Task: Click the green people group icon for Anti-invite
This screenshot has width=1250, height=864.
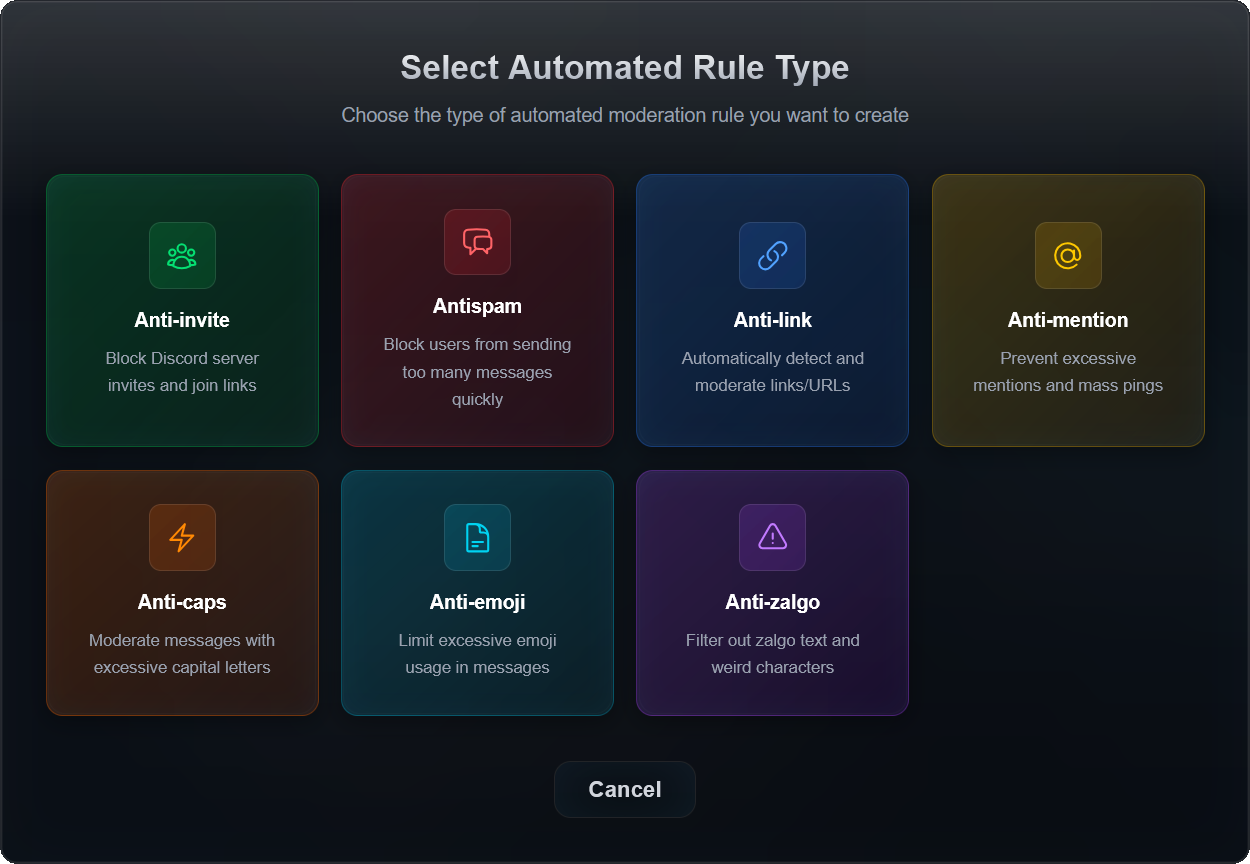Action: 182,256
